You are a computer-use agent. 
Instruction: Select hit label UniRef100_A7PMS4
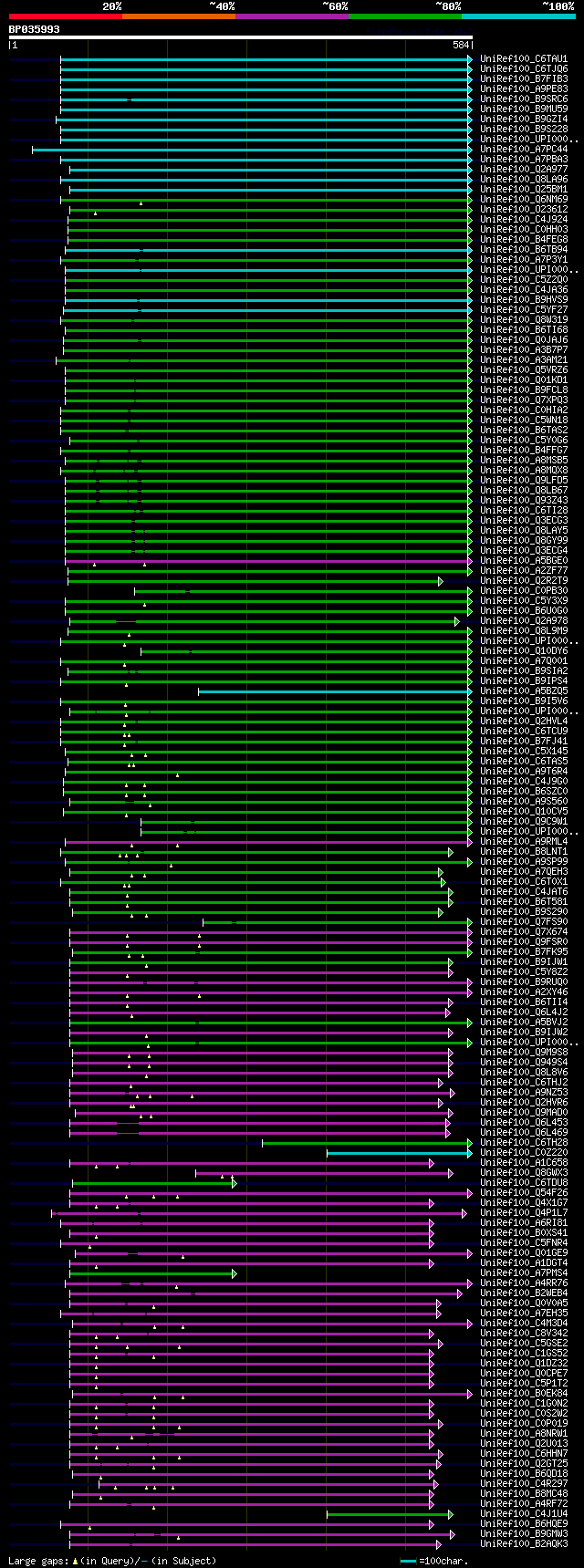tap(524, 1273)
